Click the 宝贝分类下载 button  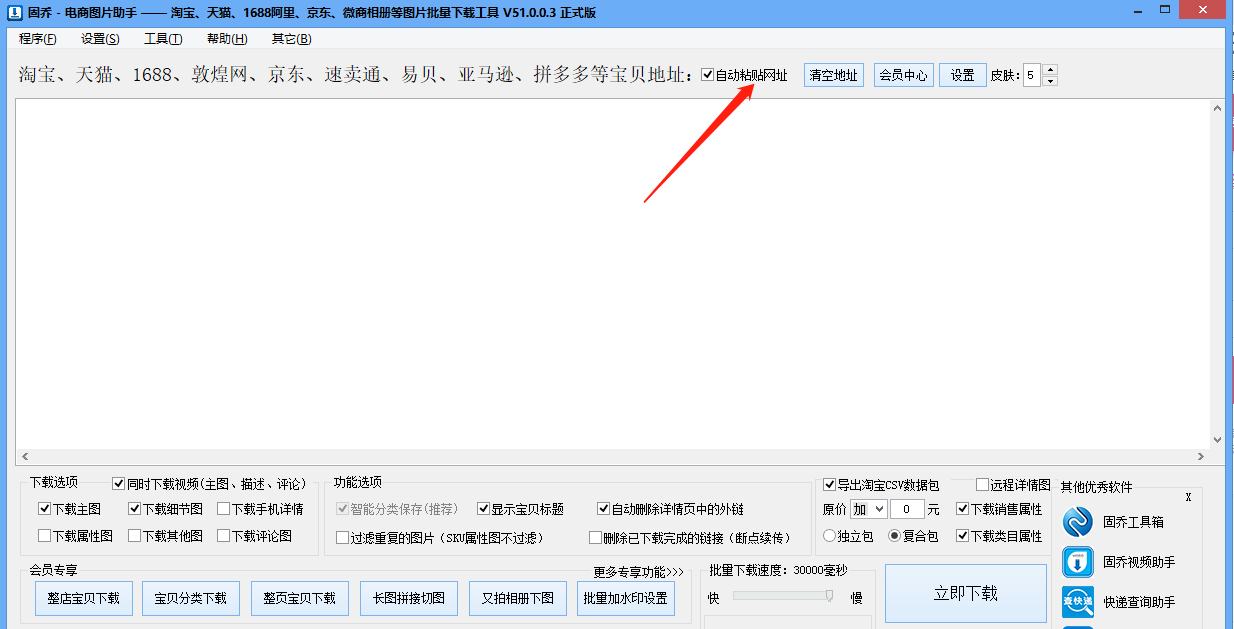point(190,598)
